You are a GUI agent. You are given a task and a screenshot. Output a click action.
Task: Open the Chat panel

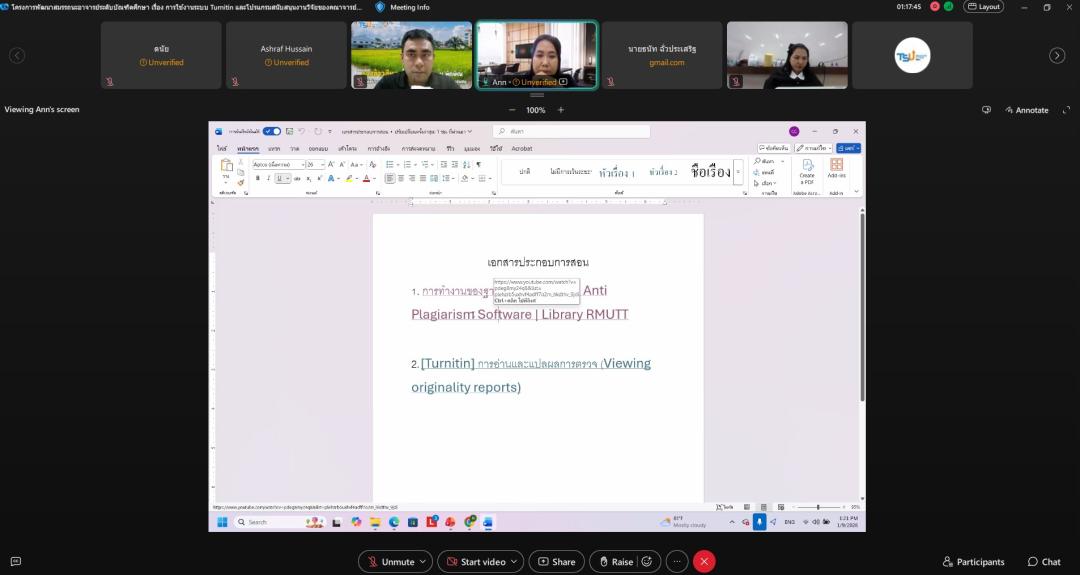tap(1043, 562)
